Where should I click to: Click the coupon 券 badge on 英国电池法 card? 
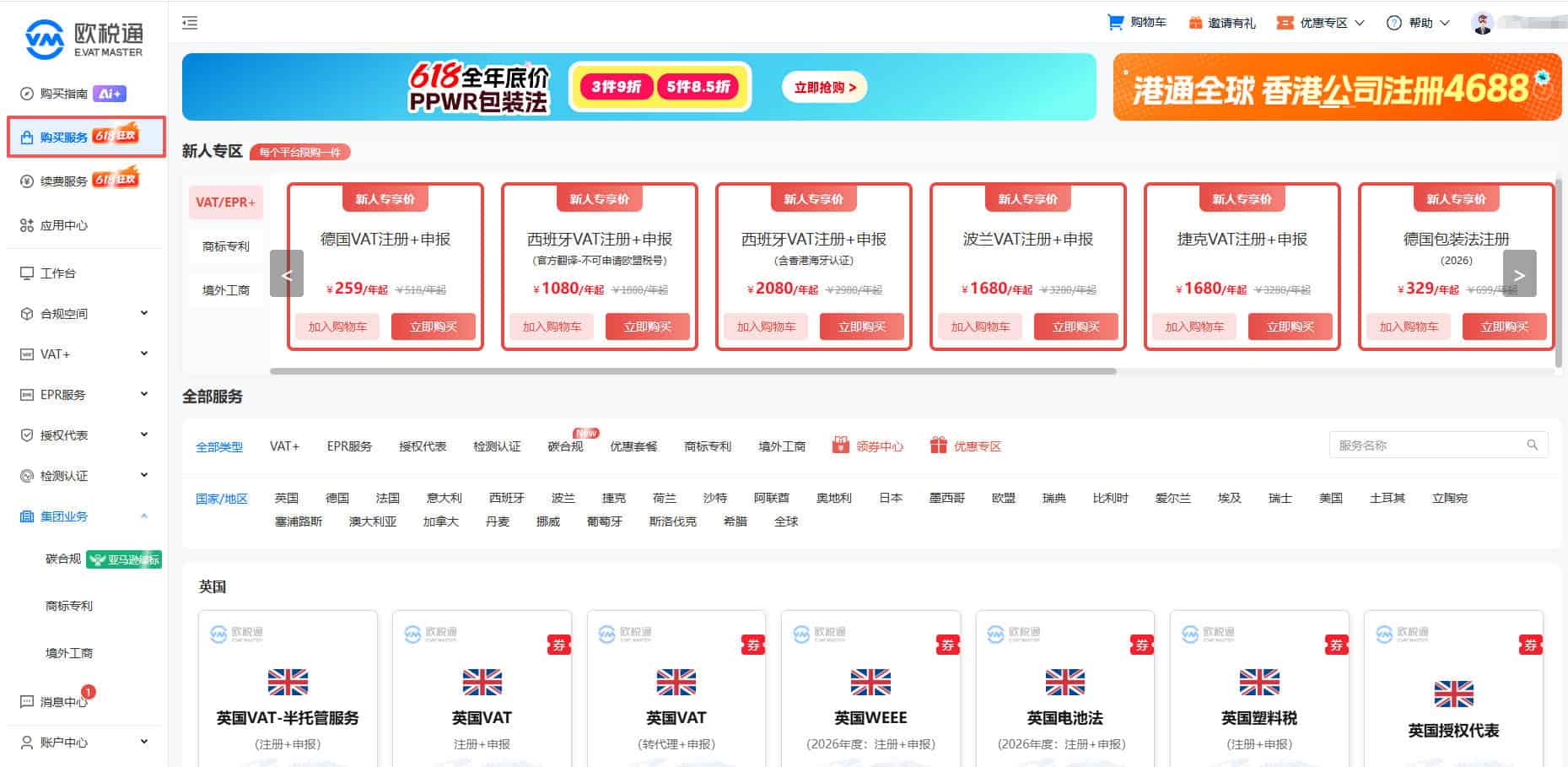click(x=1142, y=645)
